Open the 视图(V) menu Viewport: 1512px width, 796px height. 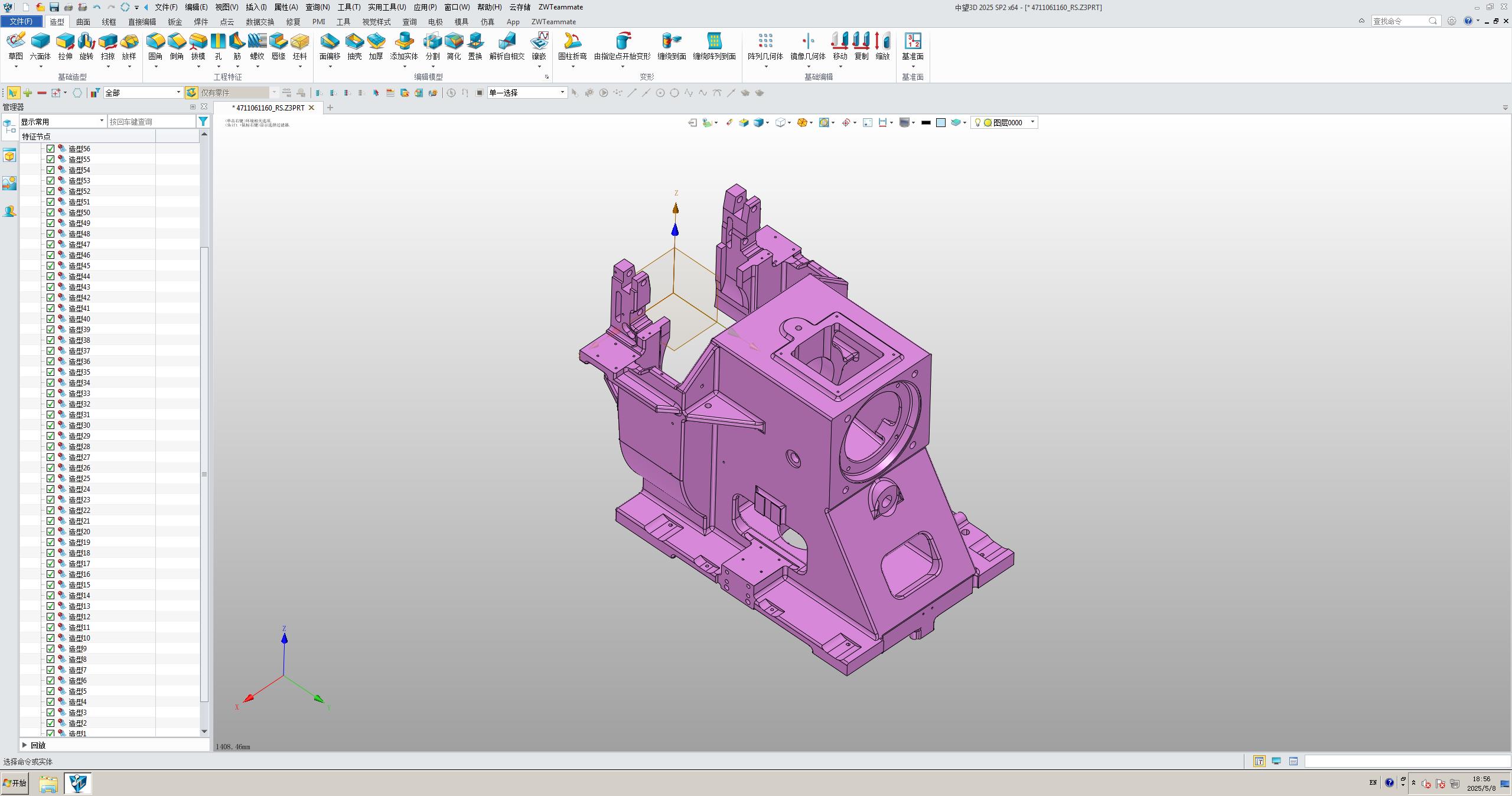click(x=227, y=7)
